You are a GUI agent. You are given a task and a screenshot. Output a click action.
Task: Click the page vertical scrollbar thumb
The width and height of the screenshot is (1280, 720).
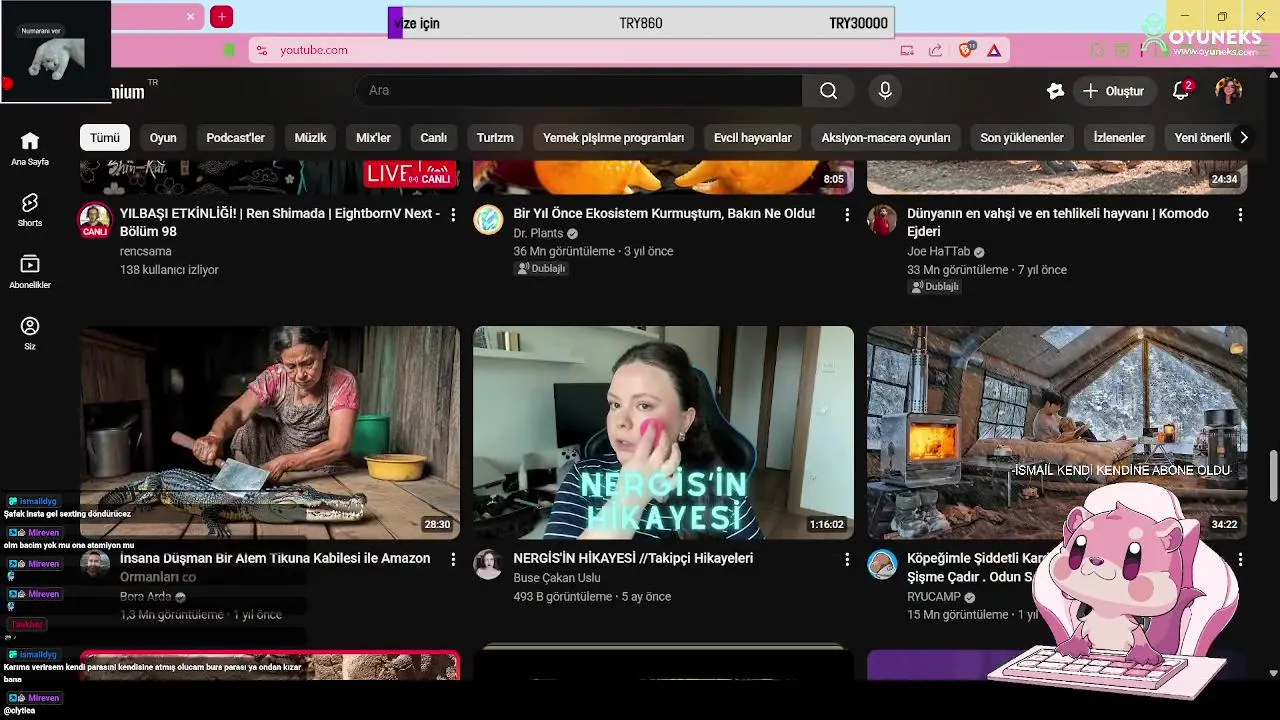point(1273,476)
